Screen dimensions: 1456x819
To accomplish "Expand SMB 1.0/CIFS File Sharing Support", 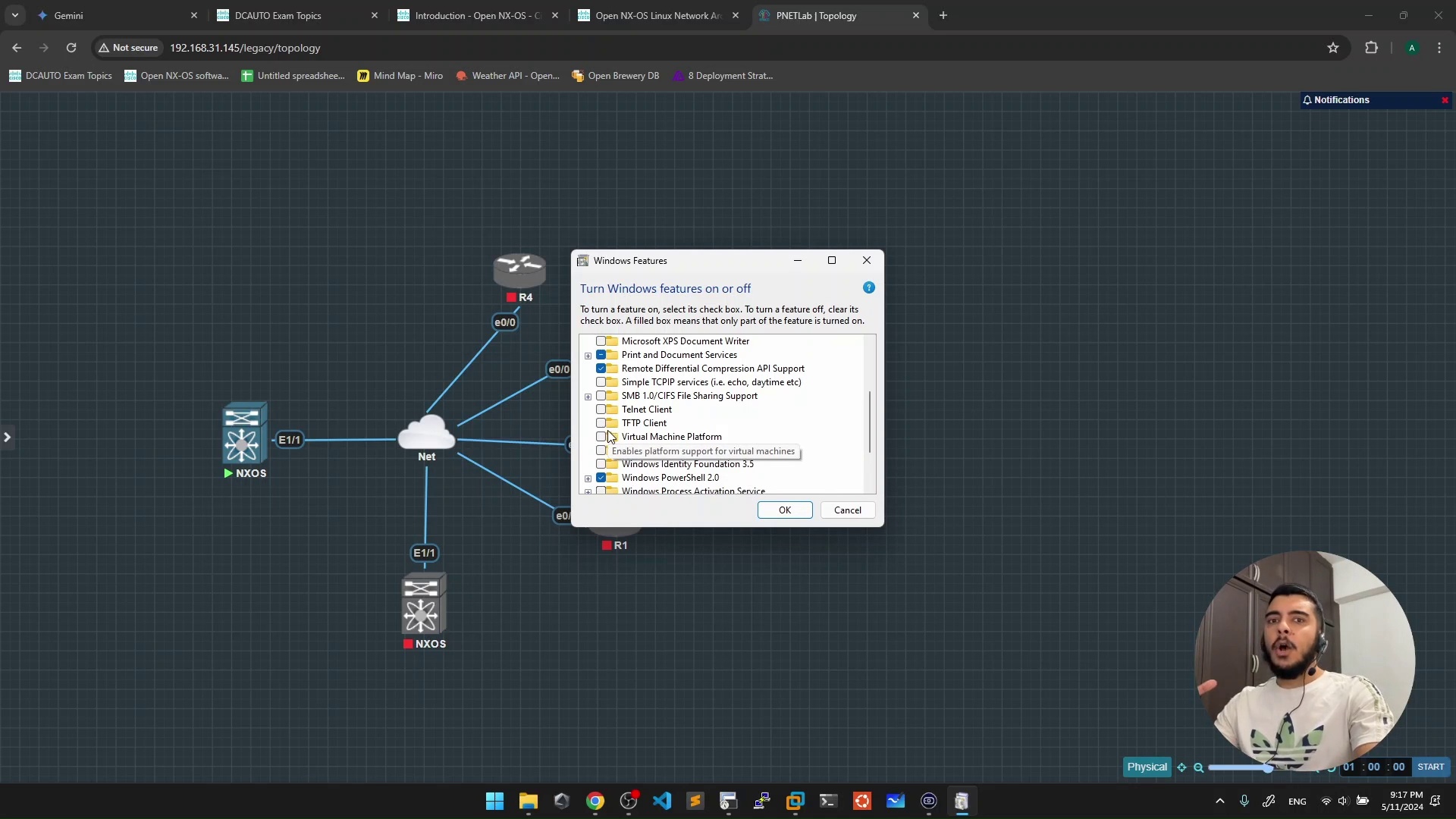I will pos(588,397).
